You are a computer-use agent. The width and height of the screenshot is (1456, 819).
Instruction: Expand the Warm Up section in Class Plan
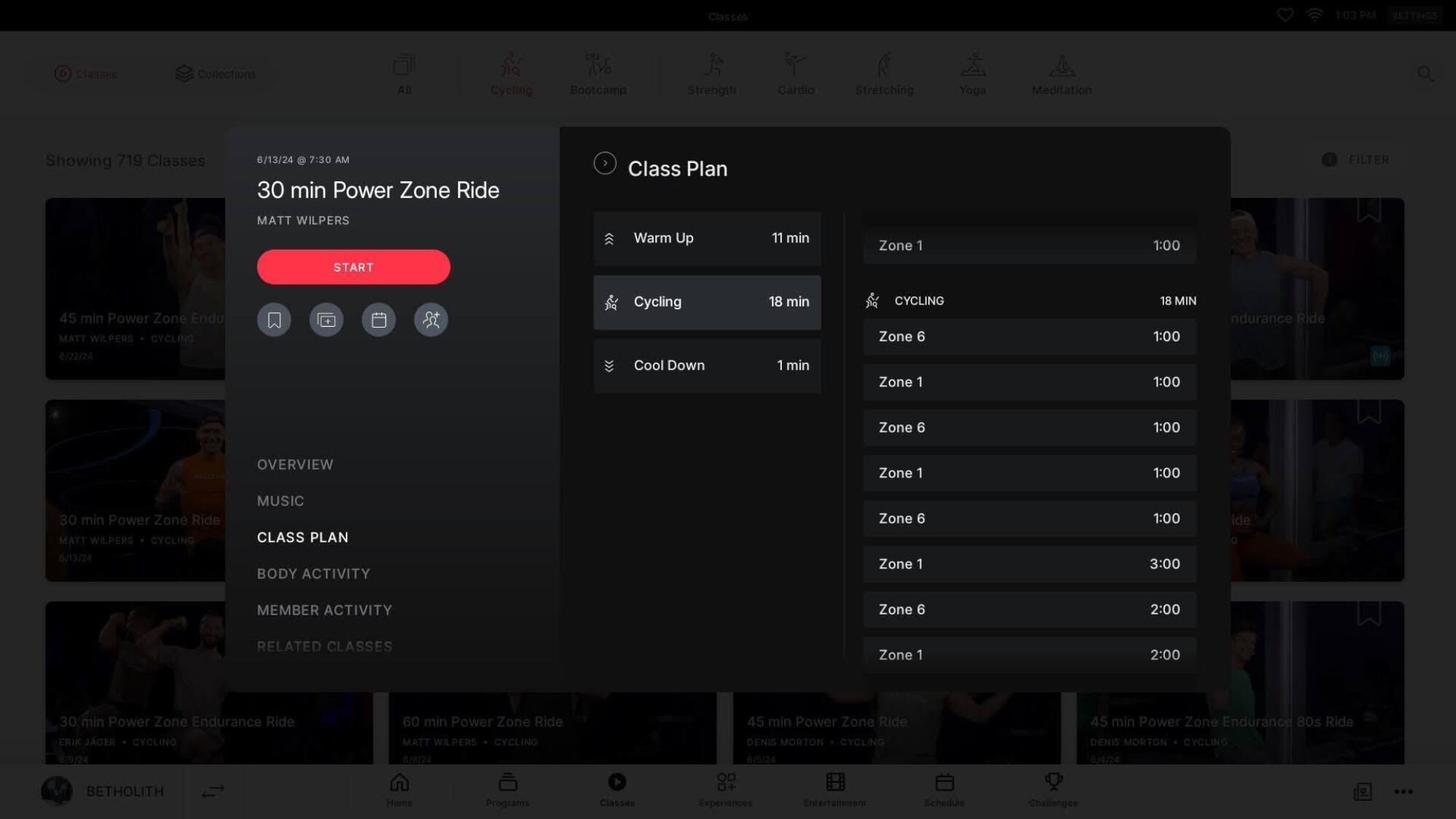coord(706,238)
